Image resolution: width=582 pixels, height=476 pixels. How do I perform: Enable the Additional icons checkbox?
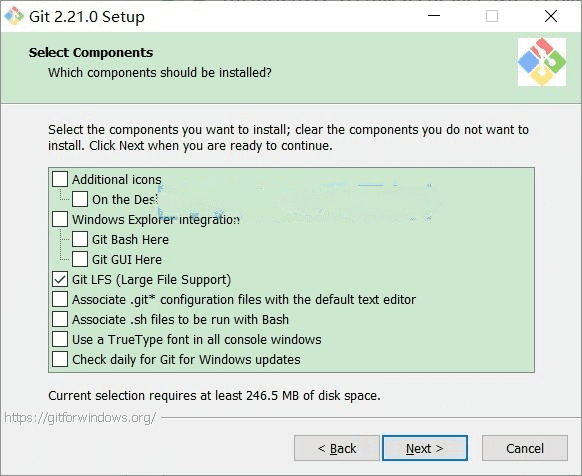tap(60, 179)
